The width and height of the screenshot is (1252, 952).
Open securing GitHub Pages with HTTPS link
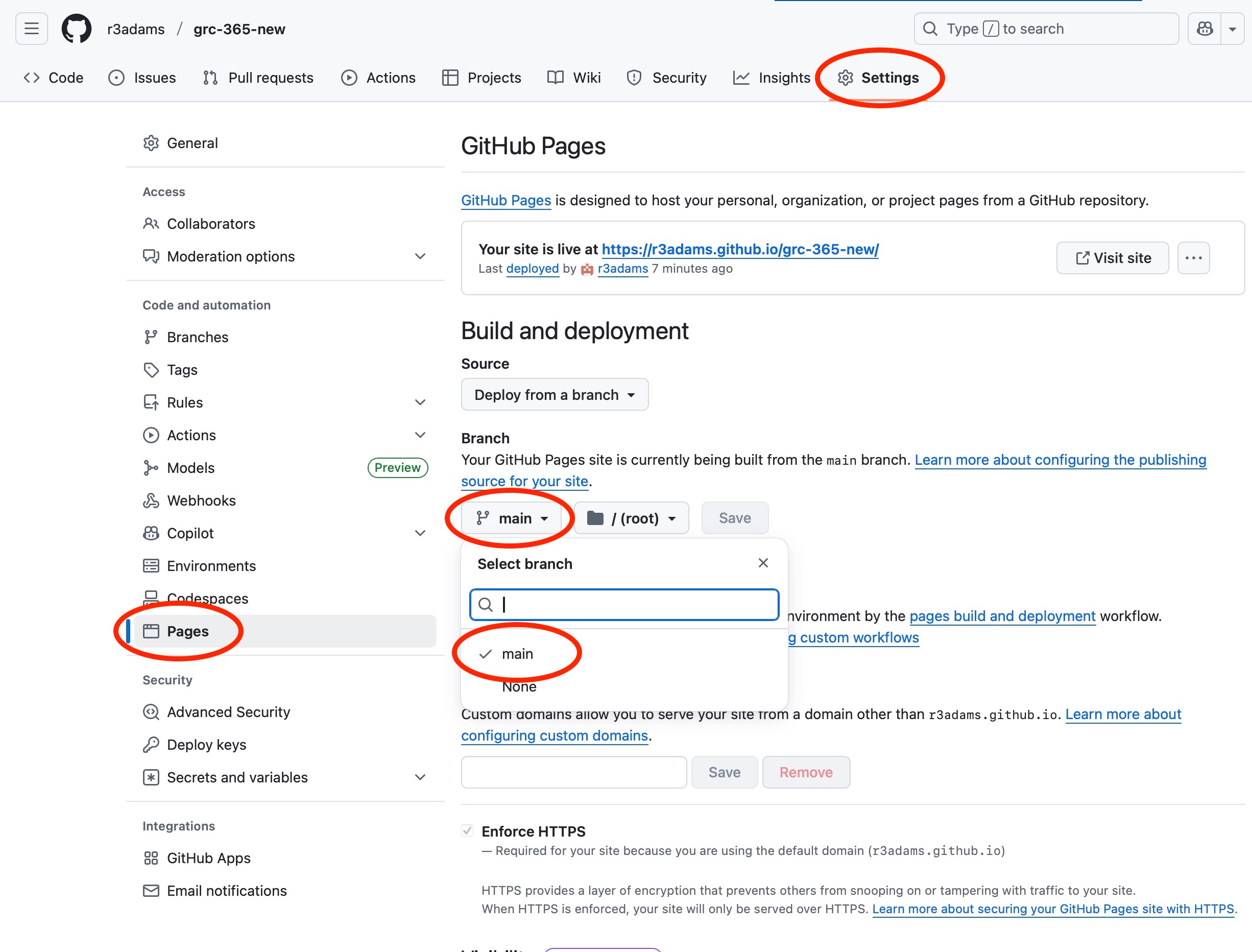click(1053, 909)
